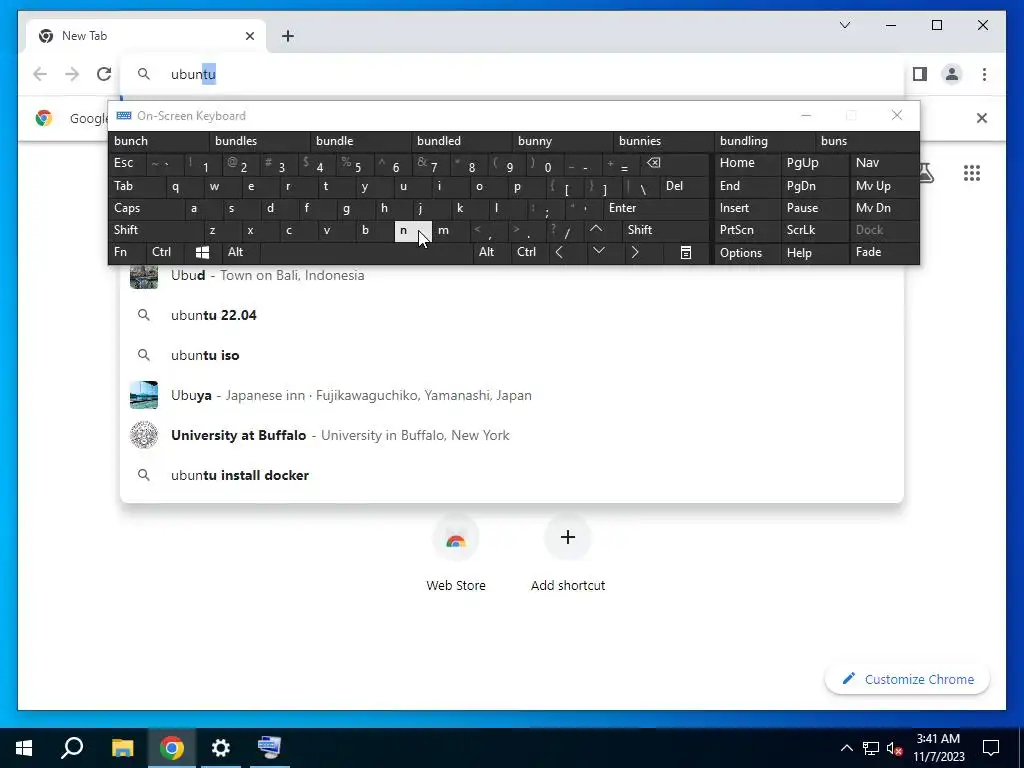Tap the Mv Up key

point(884,186)
